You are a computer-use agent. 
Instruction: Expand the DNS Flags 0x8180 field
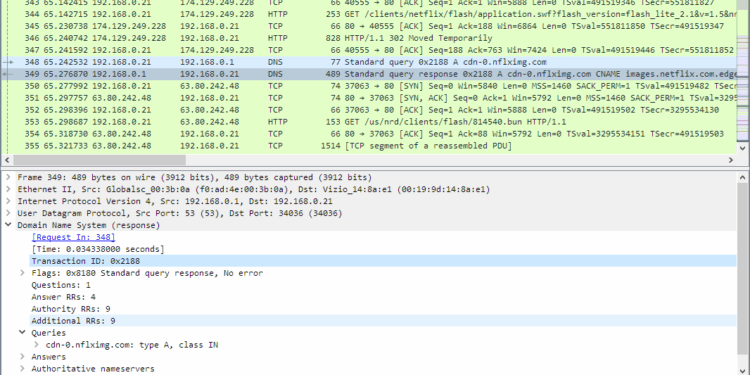click(x=22, y=273)
